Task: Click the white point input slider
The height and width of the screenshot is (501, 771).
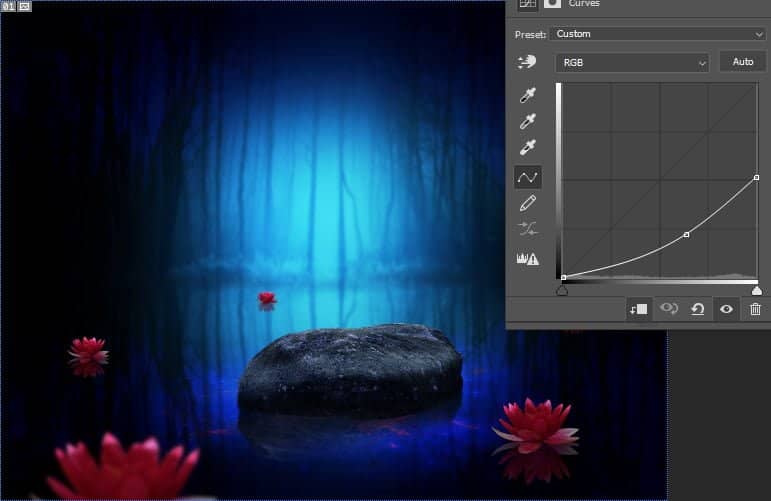Action: [x=756, y=290]
